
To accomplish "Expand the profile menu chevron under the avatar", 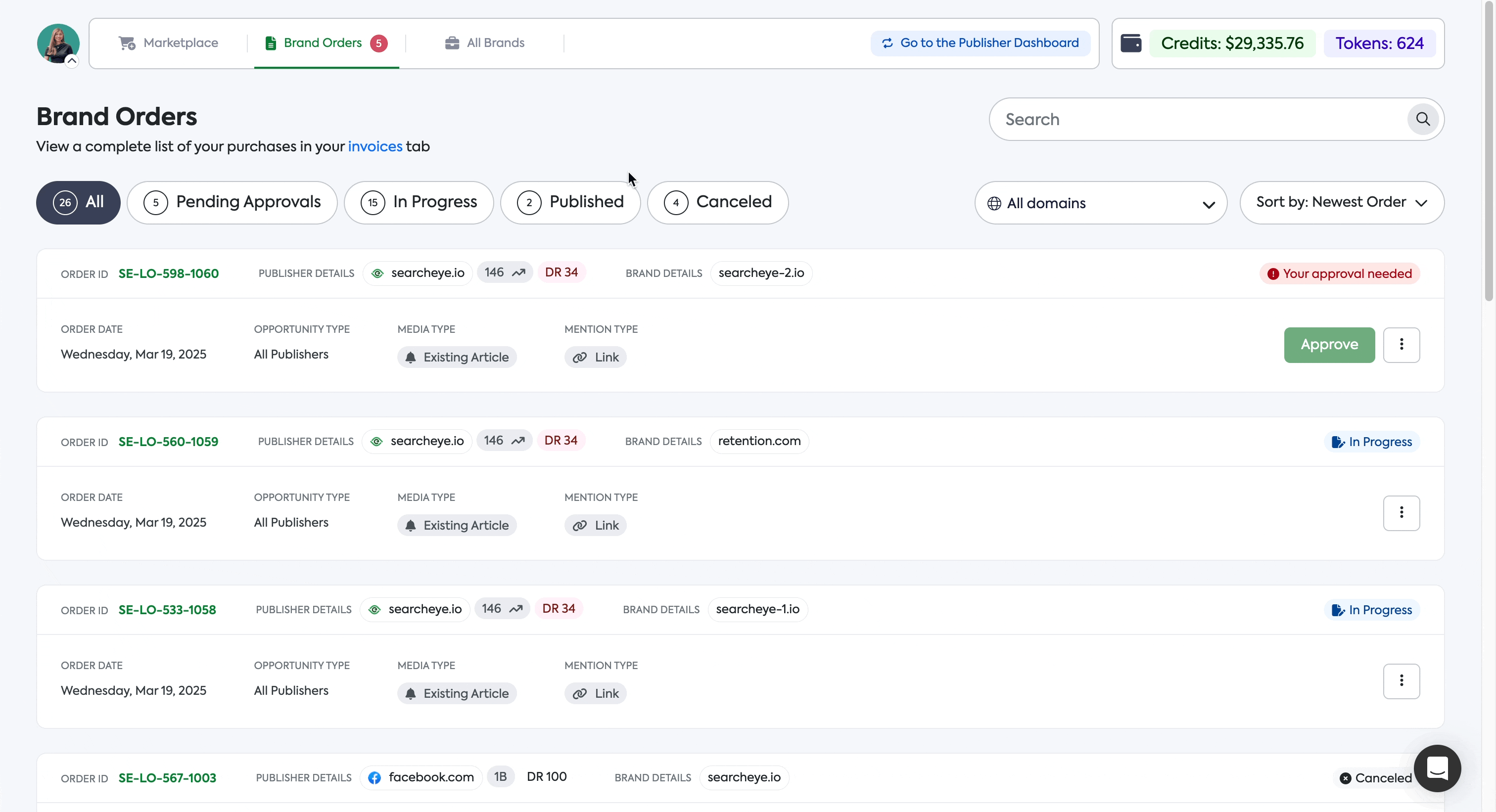I will [x=72, y=60].
